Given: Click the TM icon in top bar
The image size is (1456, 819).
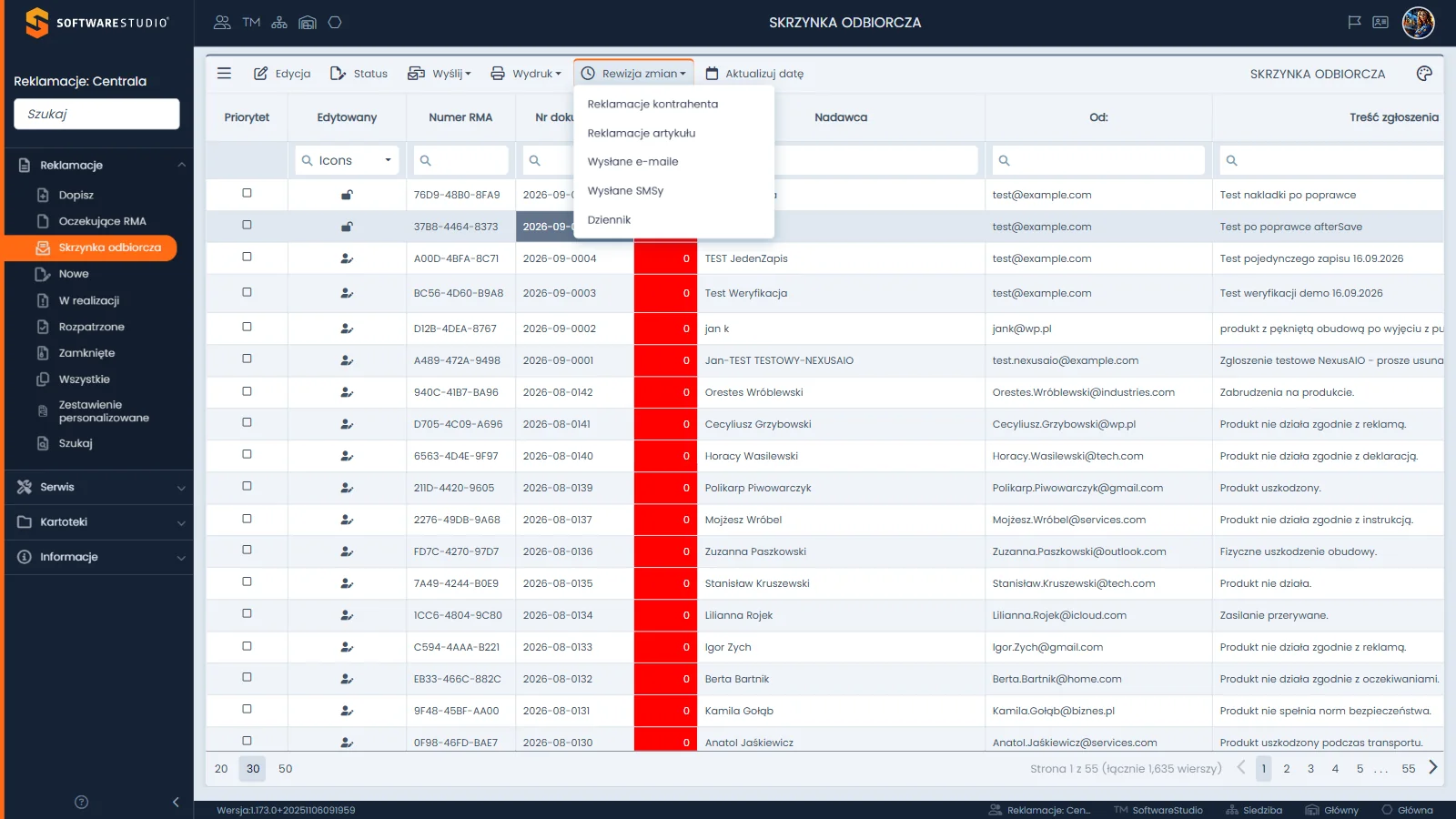Looking at the screenshot, I should pyautogui.click(x=252, y=22).
